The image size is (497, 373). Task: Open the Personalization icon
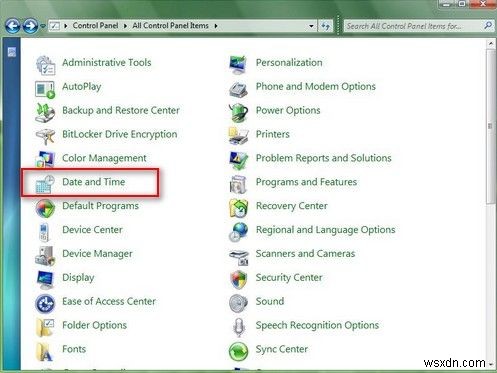point(239,65)
